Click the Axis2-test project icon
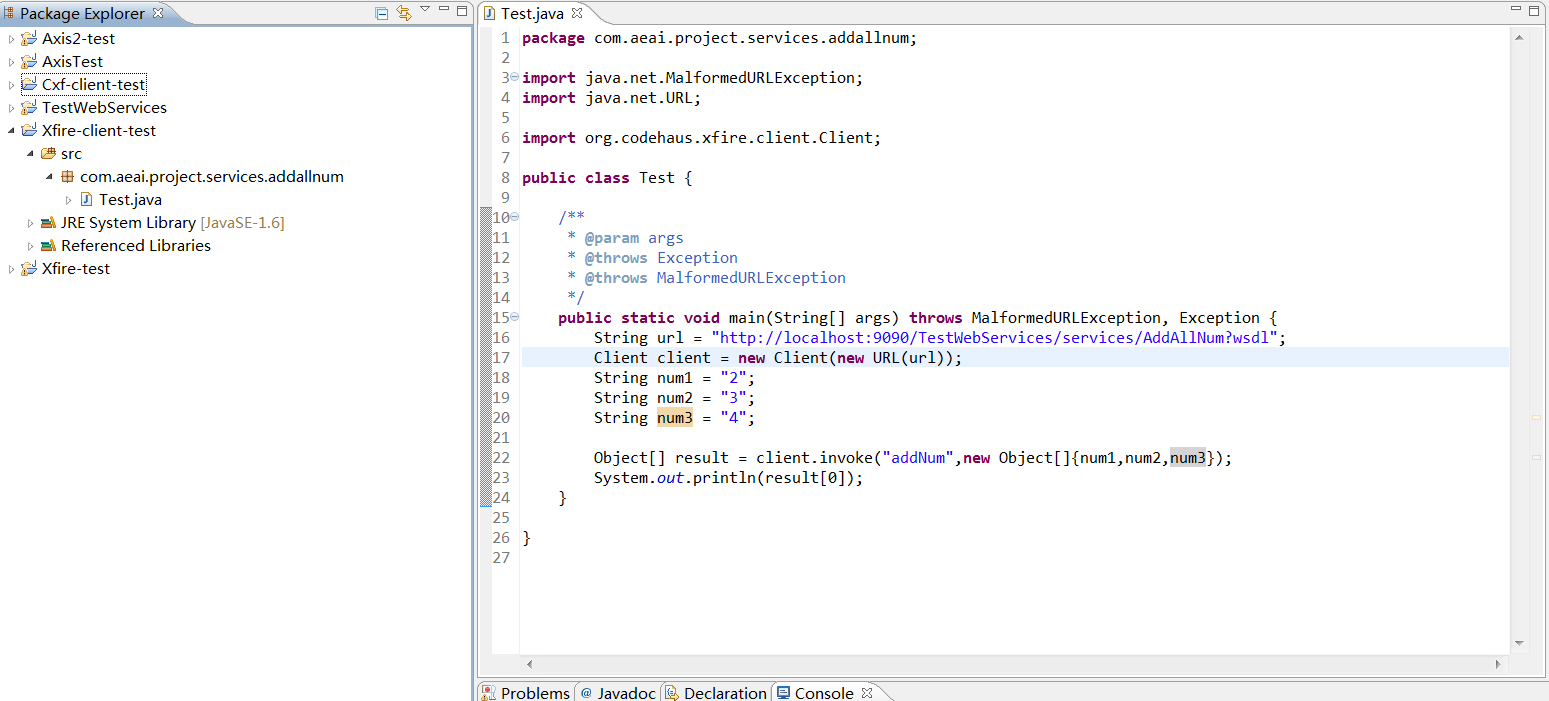 point(29,39)
